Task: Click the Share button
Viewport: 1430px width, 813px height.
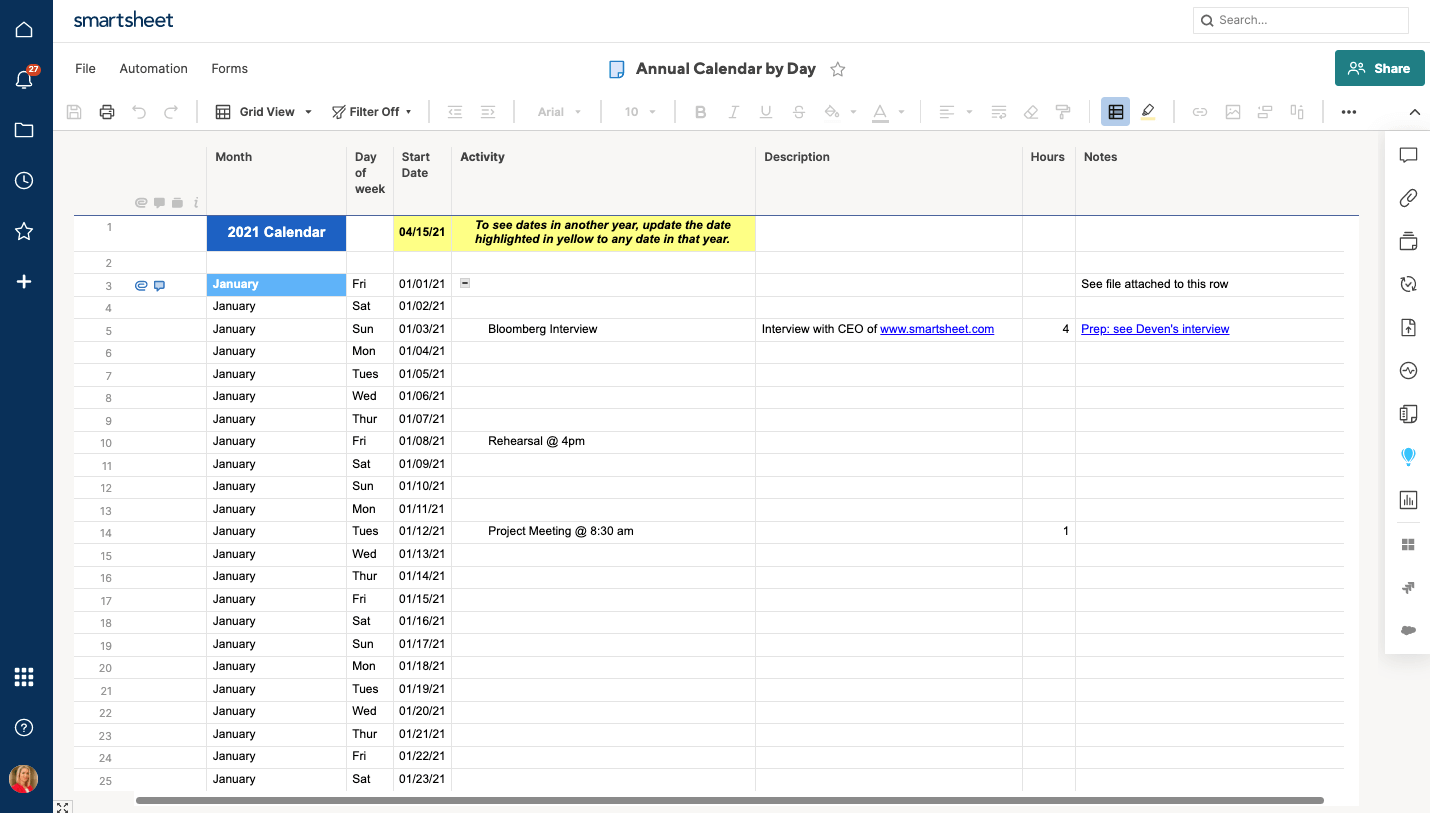Action: point(1379,68)
